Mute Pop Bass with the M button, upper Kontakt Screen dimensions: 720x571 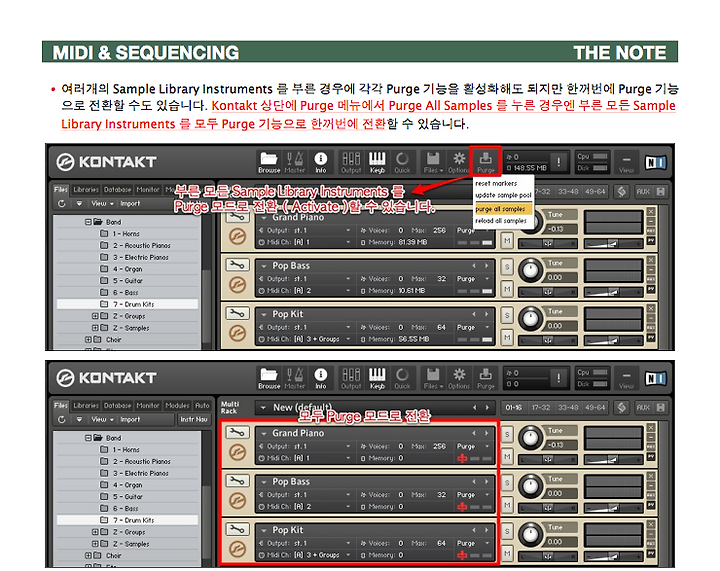point(507,289)
